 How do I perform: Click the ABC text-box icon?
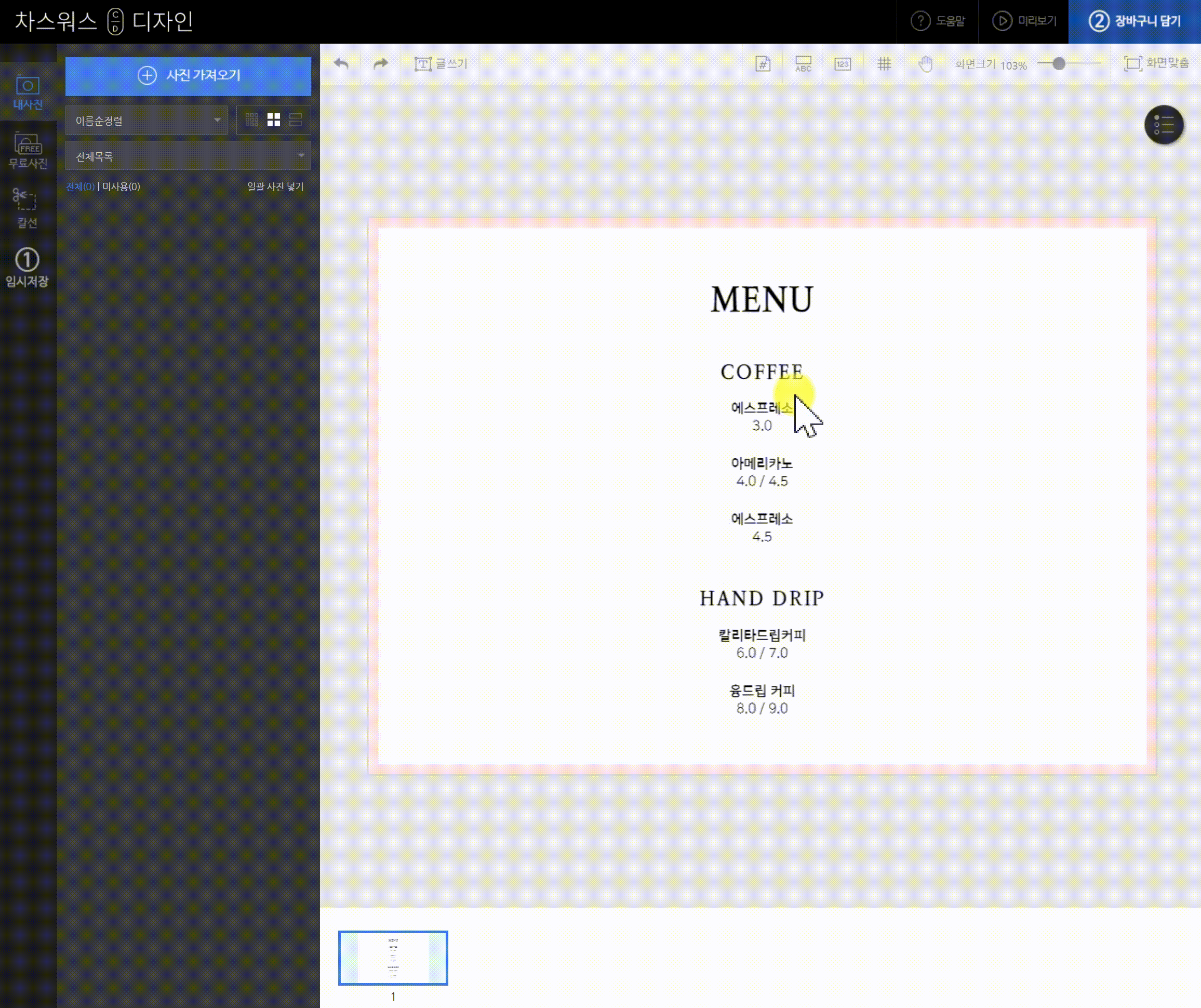click(x=803, y=63)
